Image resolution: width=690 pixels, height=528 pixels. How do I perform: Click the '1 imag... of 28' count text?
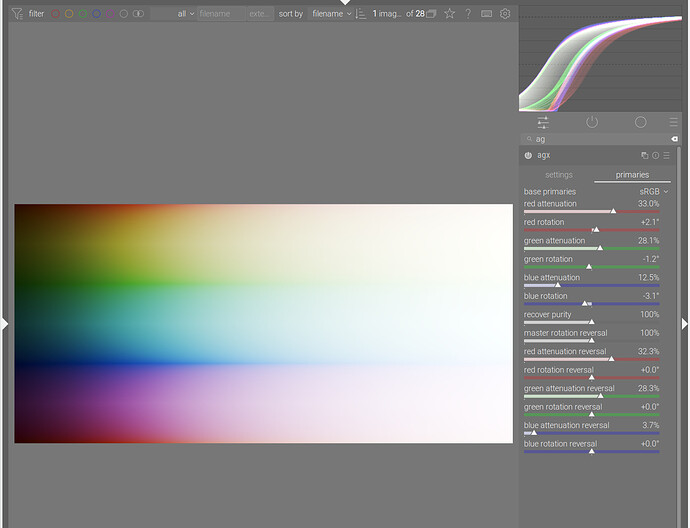pyautogui.click(x=398, y=14)
